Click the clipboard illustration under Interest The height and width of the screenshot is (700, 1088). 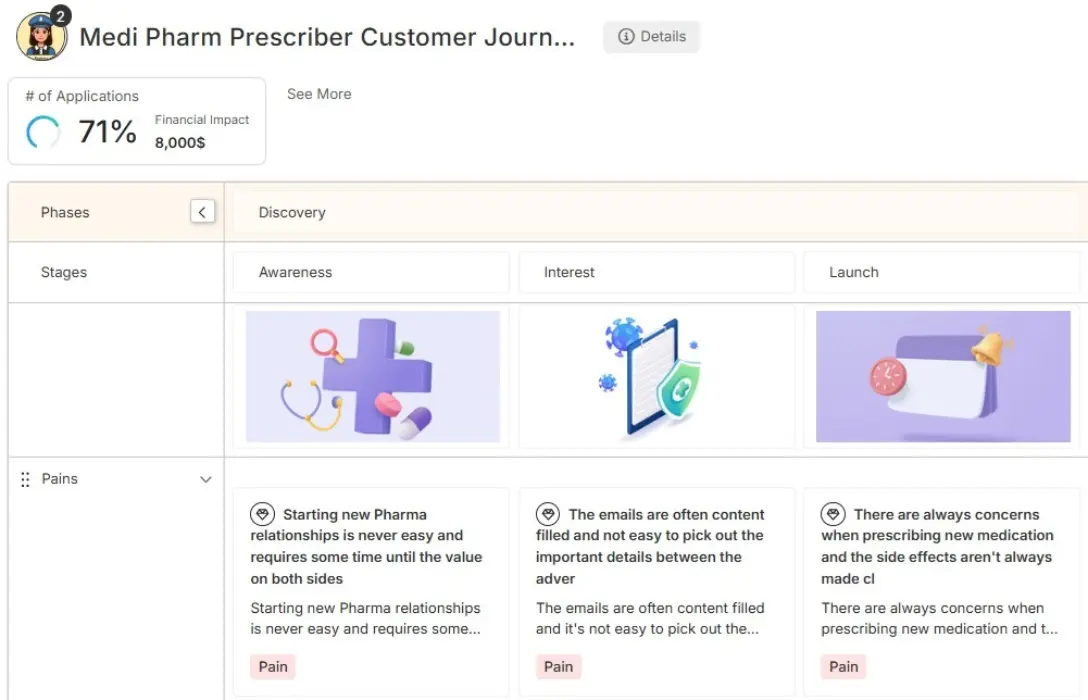656,377
